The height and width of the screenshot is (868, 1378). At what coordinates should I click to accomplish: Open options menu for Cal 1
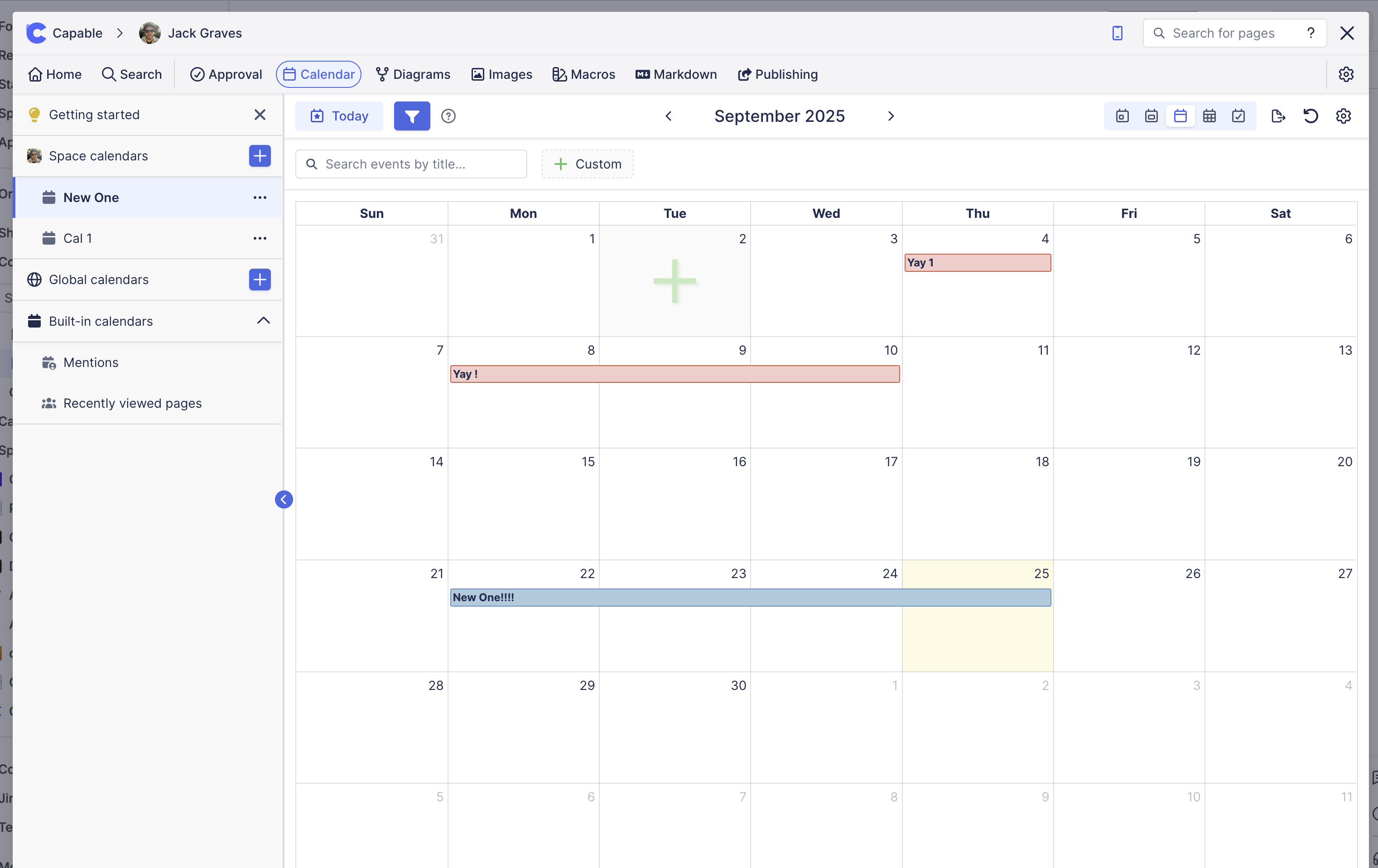pyautogui.click(x=260, y=238)
